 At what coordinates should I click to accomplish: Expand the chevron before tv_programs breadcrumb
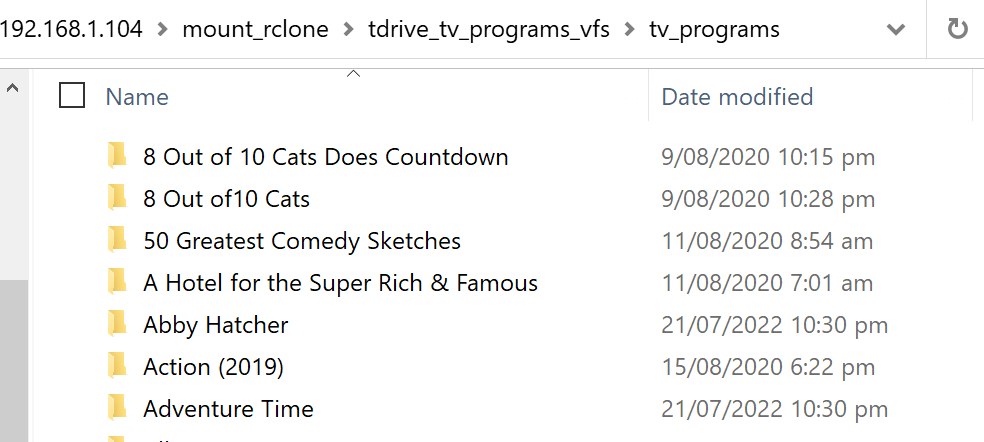[x=629, y=30]
